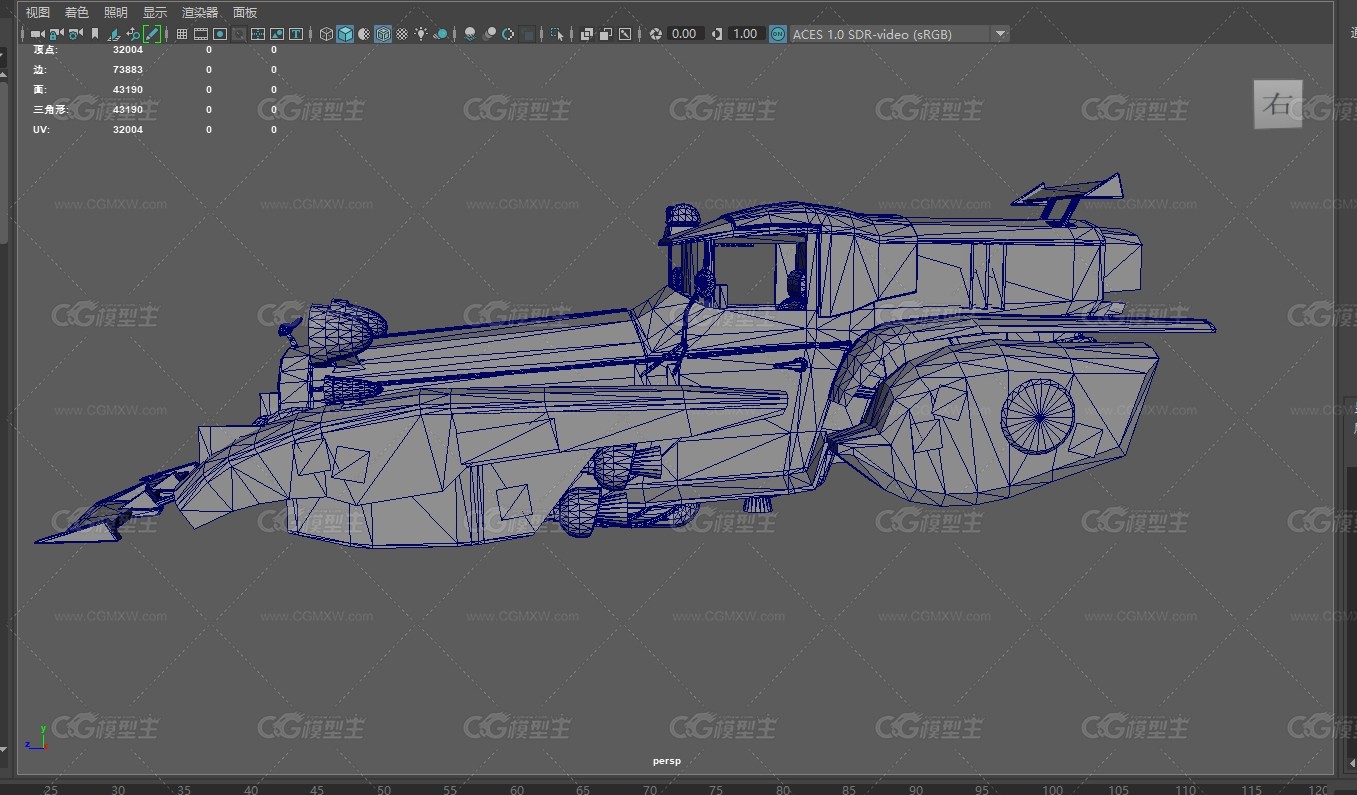Toggle the Shadows icon
The width and height of the screenshot is (1357, 795).
(440, 34)
